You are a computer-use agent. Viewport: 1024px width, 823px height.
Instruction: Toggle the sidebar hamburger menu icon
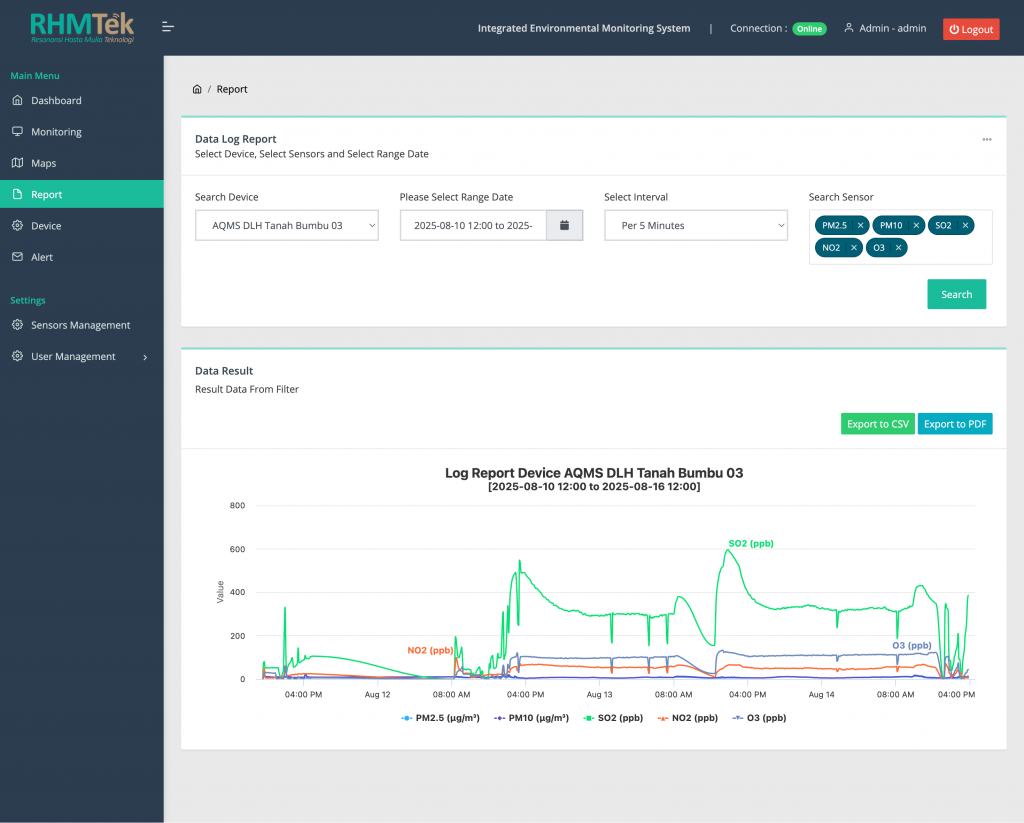click(168, 27)
